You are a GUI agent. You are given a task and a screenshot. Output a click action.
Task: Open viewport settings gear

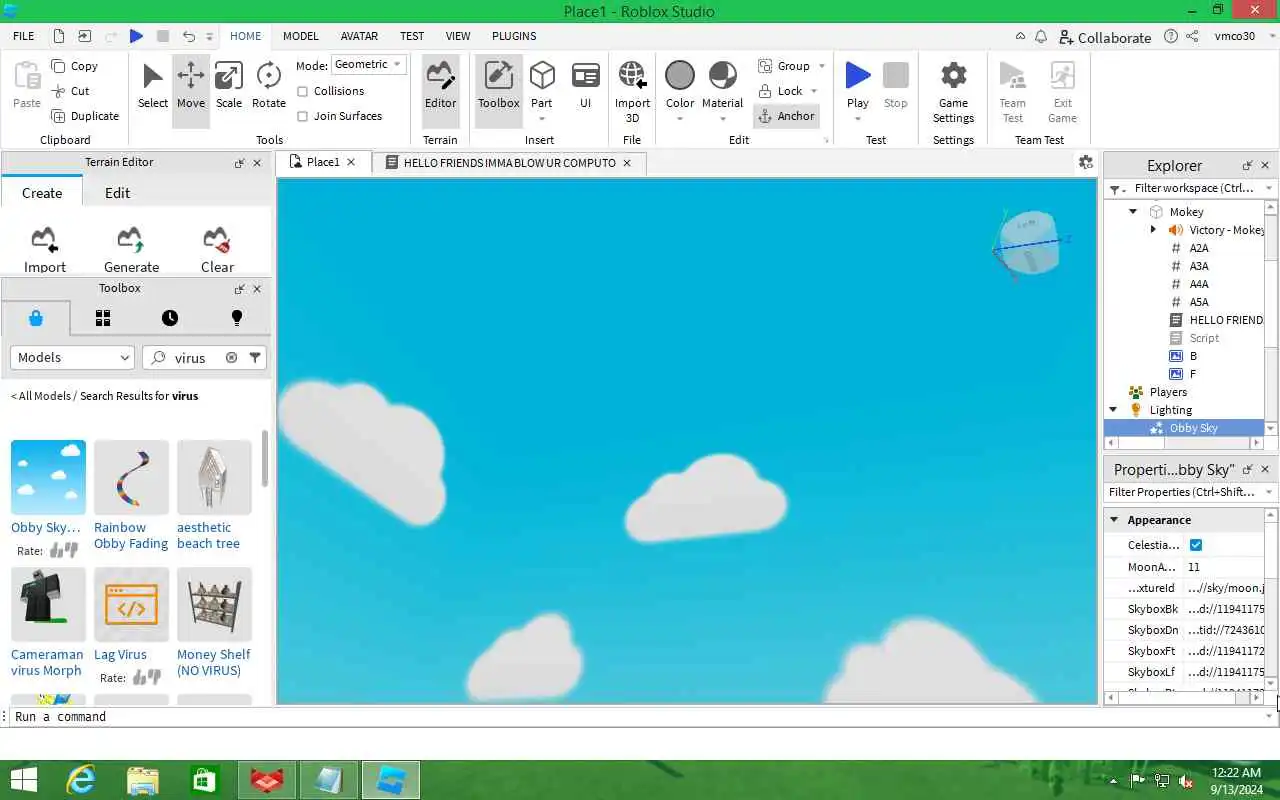[1085, 162]
